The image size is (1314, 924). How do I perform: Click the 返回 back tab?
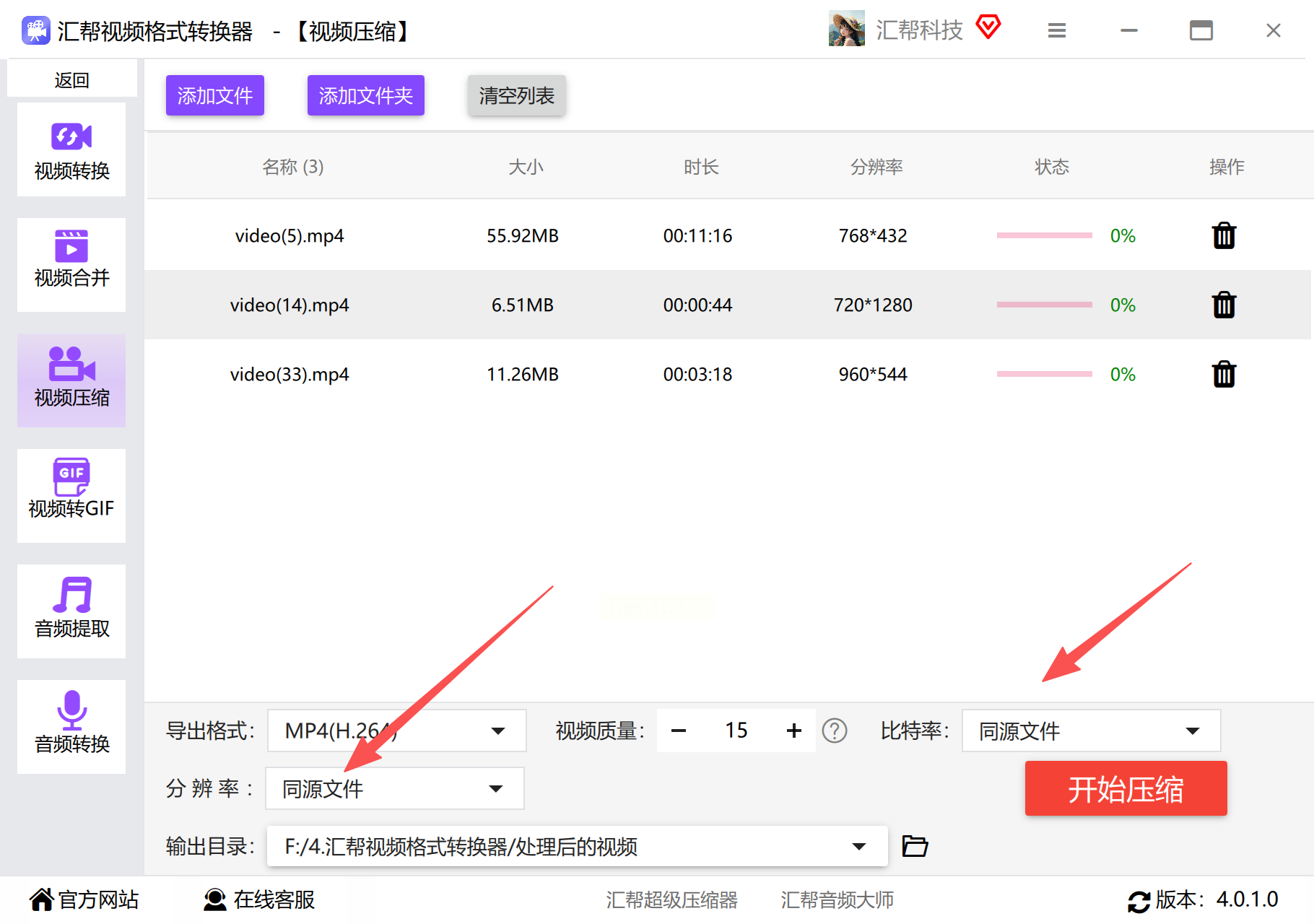pyautogui.click(x=72, y=79)
